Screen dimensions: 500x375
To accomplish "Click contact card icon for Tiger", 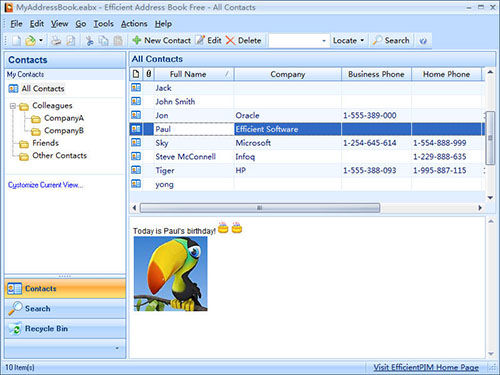I will [136, 170].
